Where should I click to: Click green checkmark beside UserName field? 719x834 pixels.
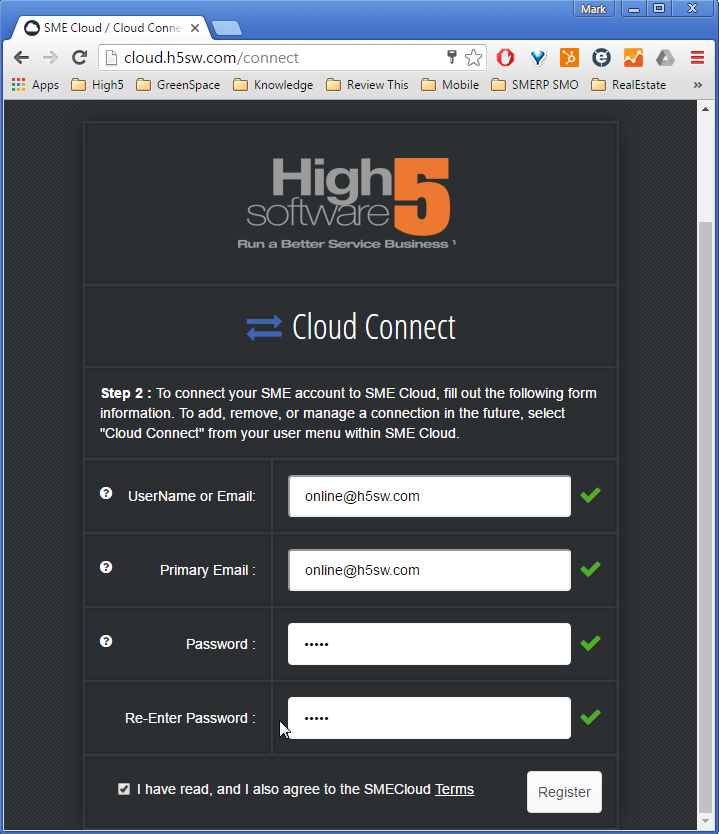pyautogui.click(x=590, y=495)
